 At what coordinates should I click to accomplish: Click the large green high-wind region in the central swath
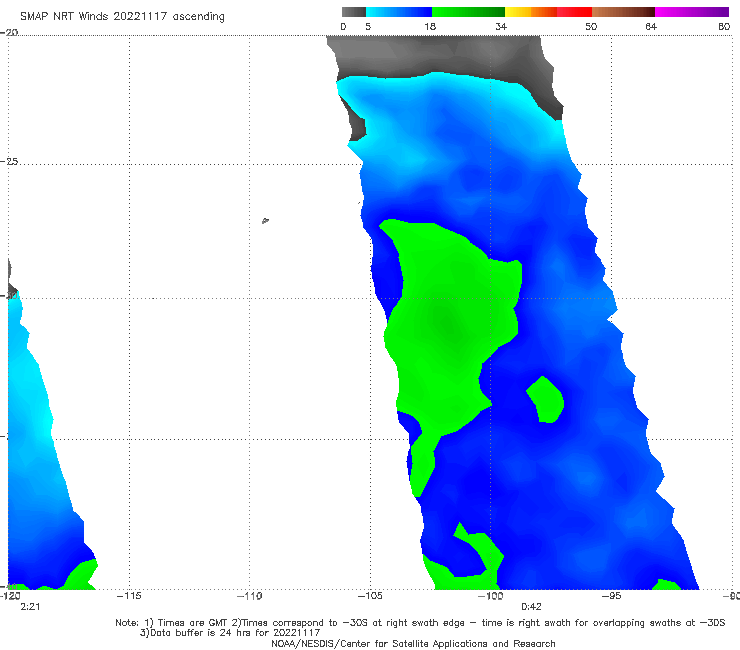tap(448, 326)
